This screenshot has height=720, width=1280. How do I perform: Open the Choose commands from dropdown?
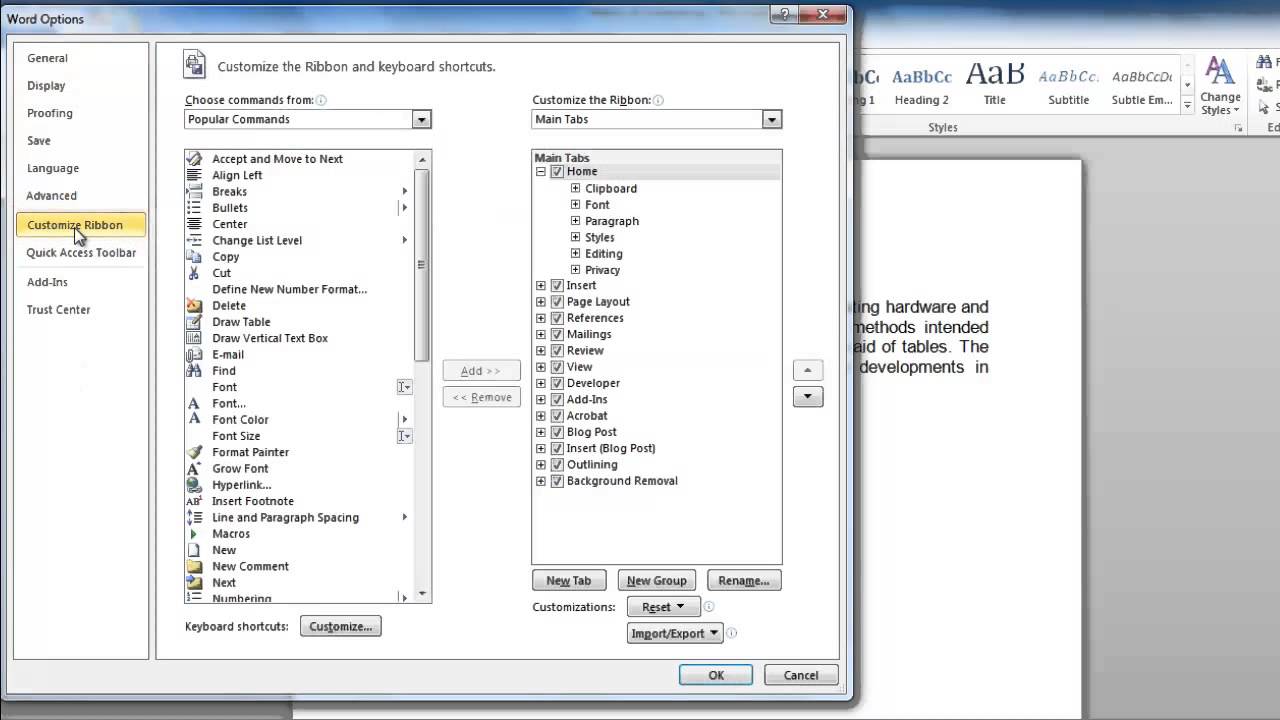click(421, 119)
